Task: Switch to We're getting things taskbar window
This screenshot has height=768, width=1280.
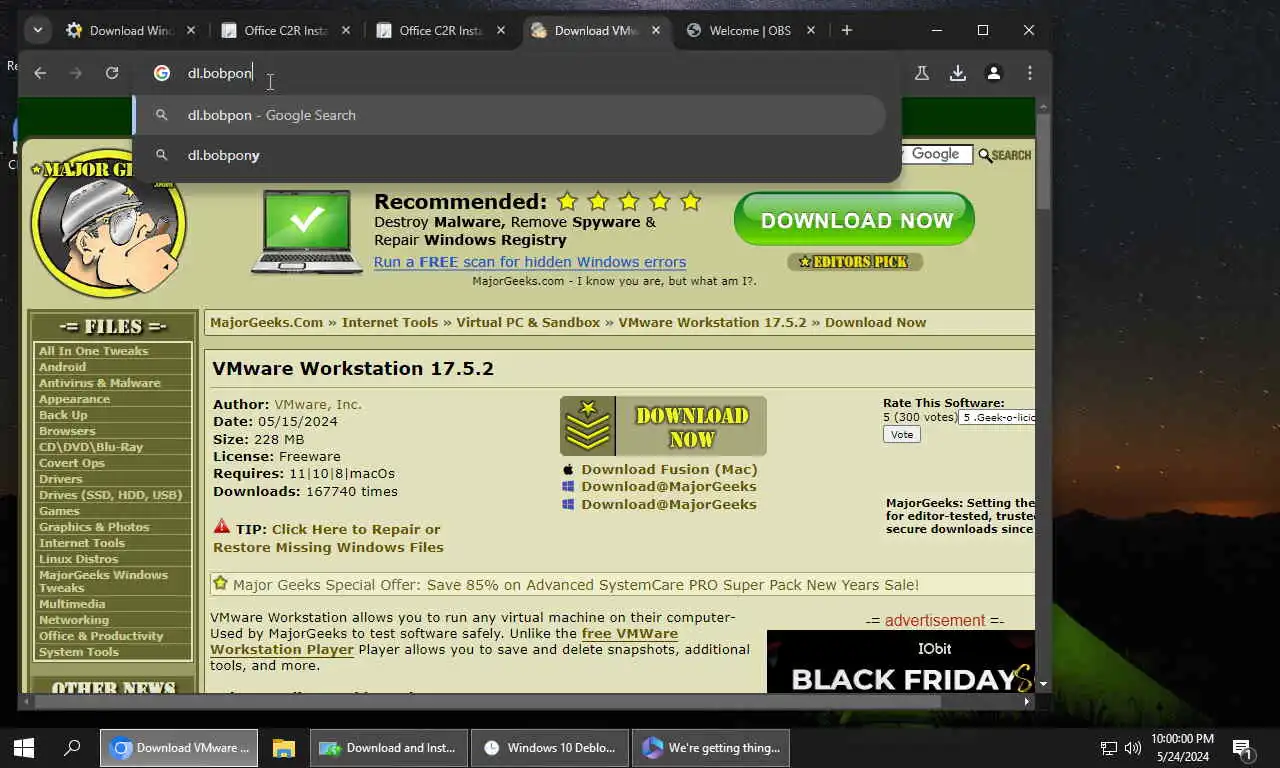Action: click(x=710, y=747)
